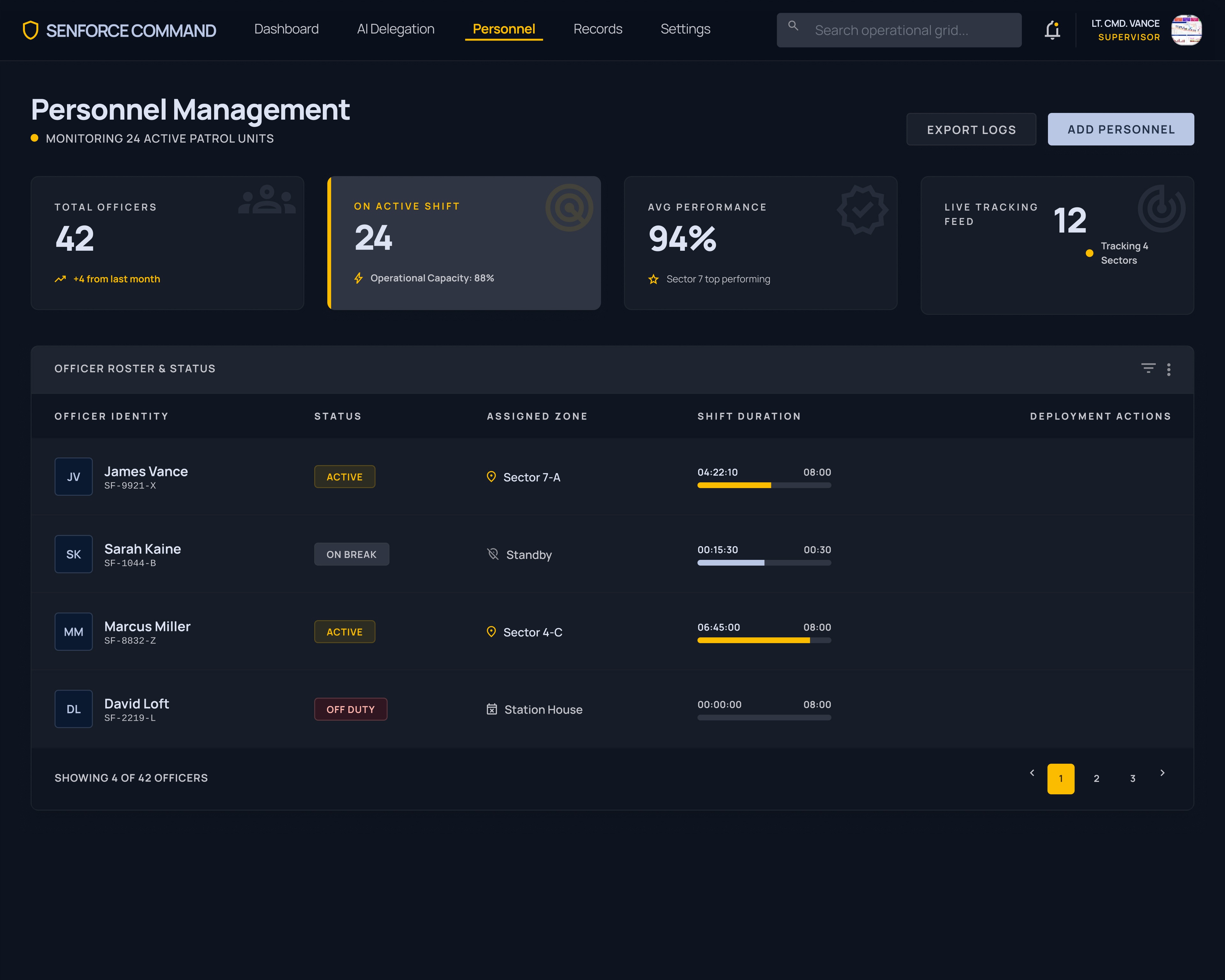The image size is (1225, 980).
Task: Select the Personnel tab
Action: coord(504,29)
